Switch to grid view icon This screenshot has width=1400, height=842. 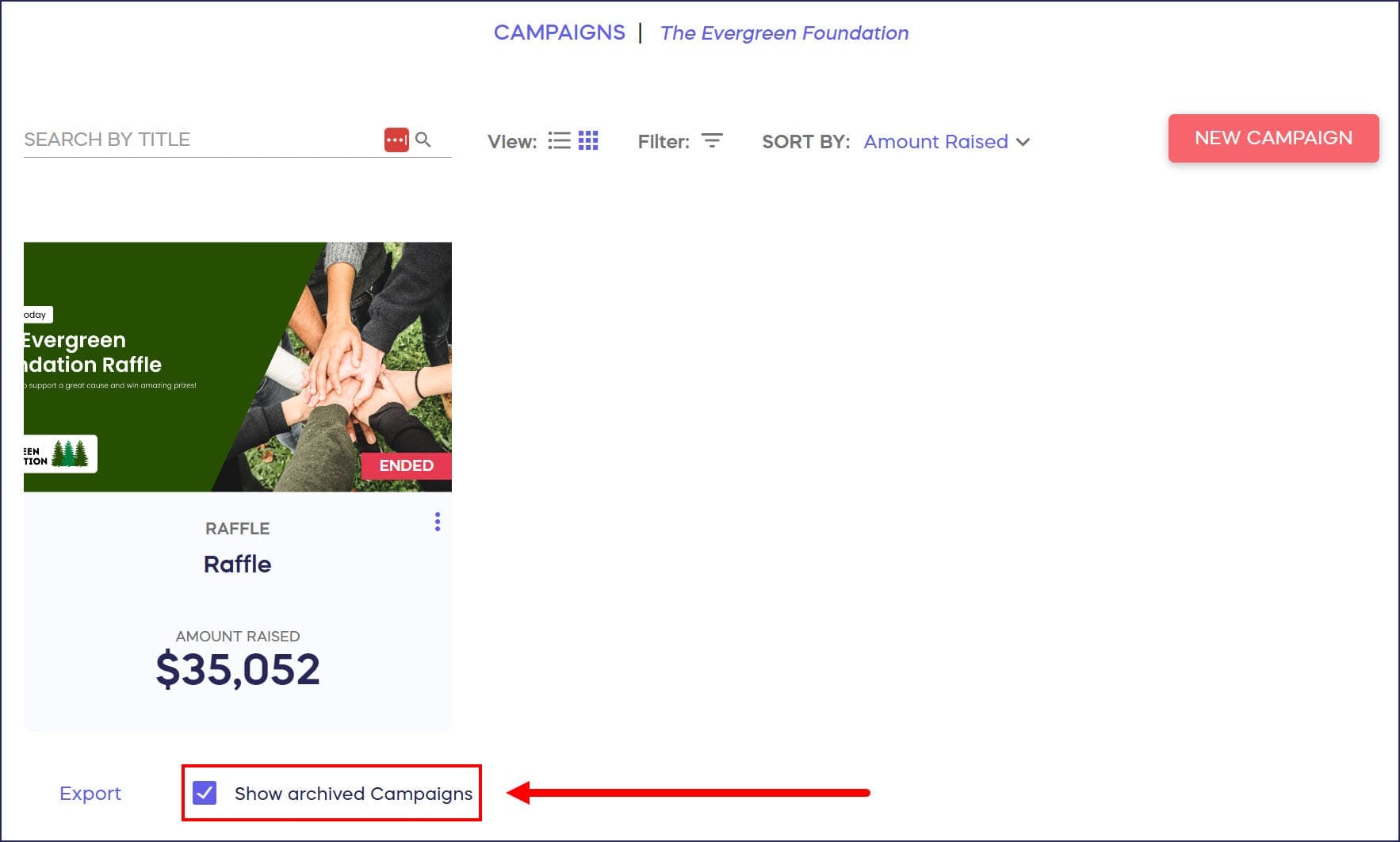point(588,141)
